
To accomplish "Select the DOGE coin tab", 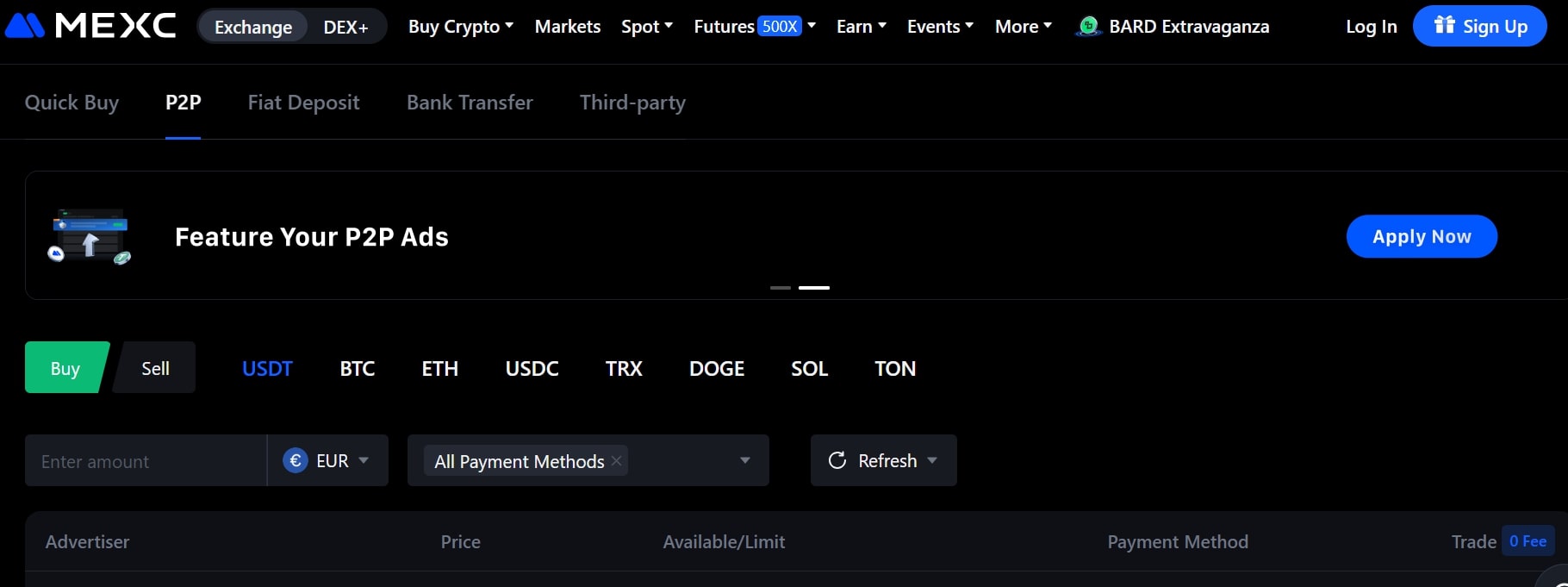I will click(717, 368).
